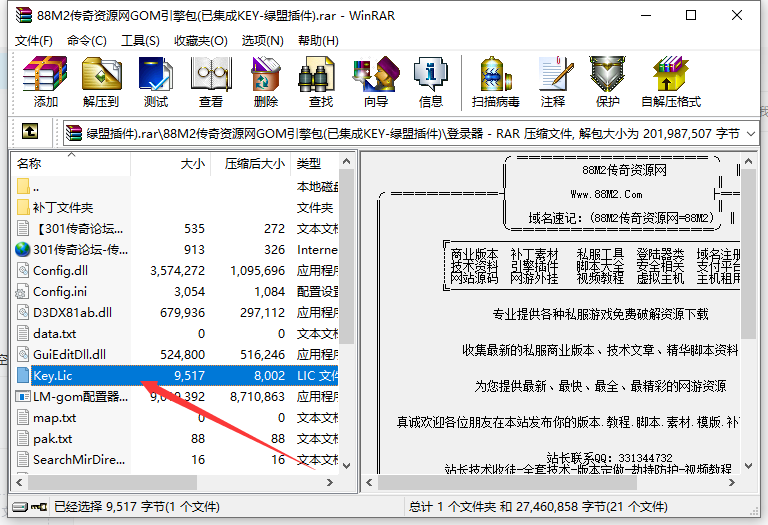Image resolution: width=768 pixels, height=525 pixels.
Task: Sort by the 大小 column header
Action: point(170,164)
